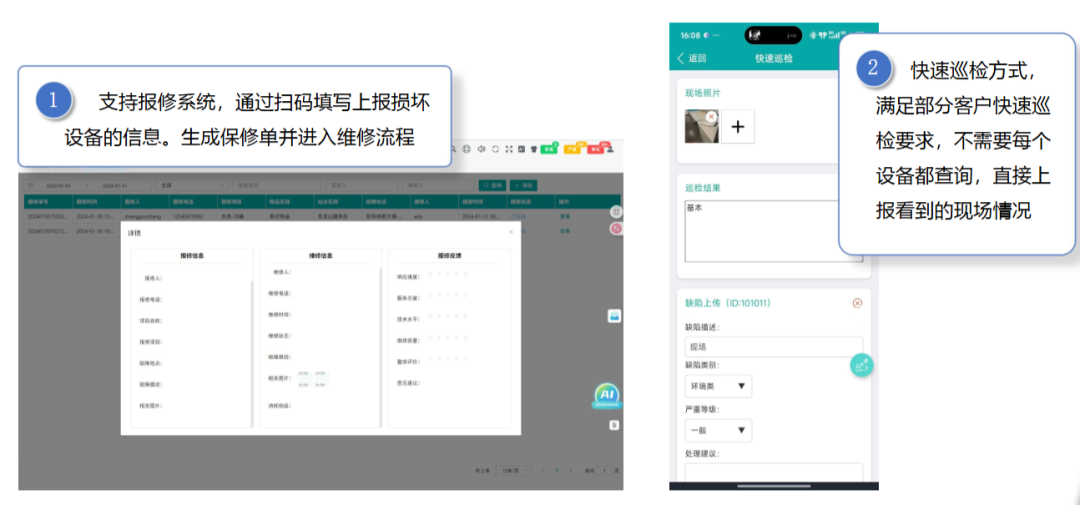
Task: Close the 详情 dialog with X
Action: (510, 232)
